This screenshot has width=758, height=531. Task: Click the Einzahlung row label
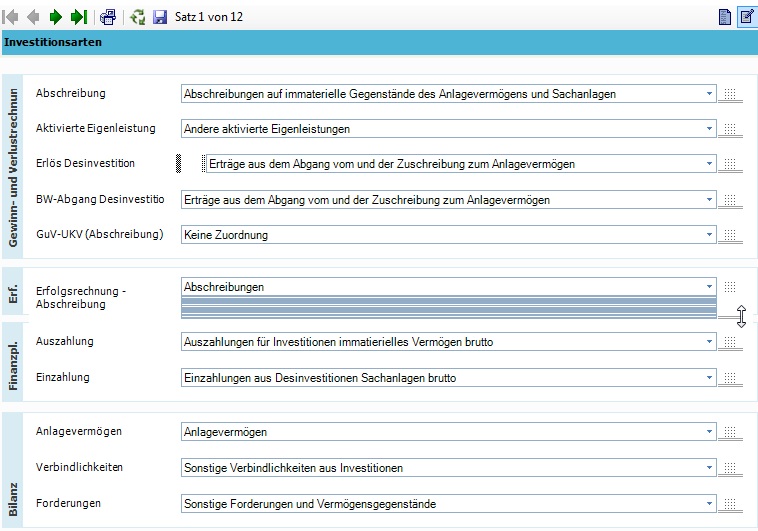point(63,377)
